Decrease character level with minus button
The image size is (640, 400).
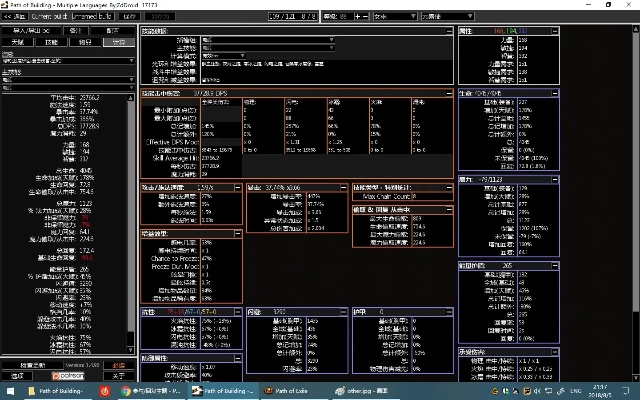point(365,16)
